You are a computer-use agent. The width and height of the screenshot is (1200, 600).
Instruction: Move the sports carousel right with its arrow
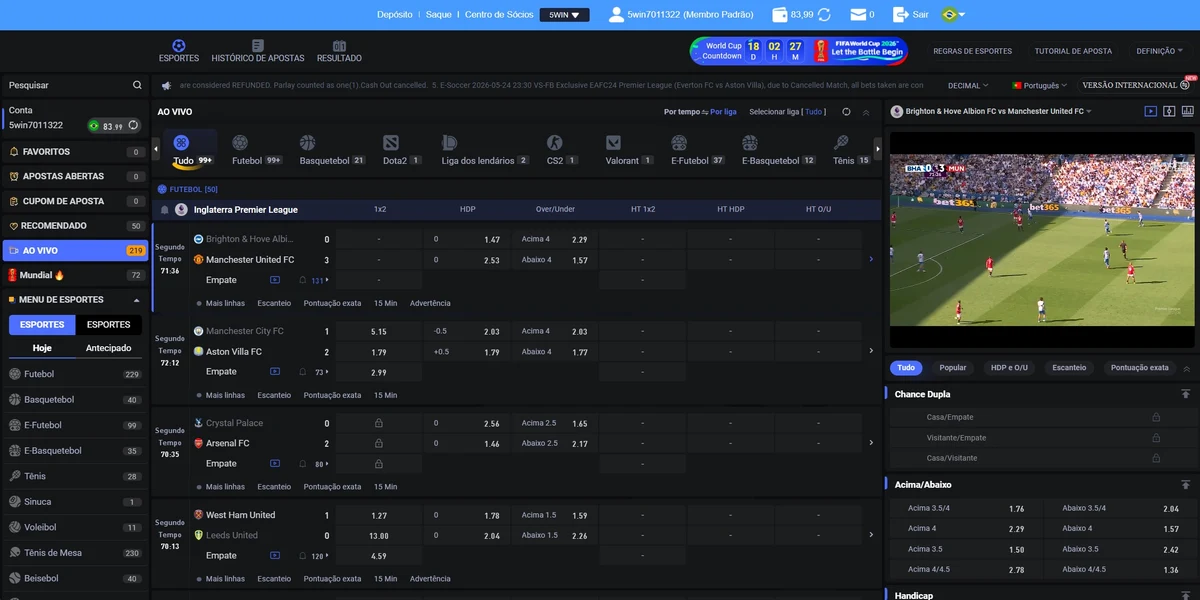[x=878, y=150]
